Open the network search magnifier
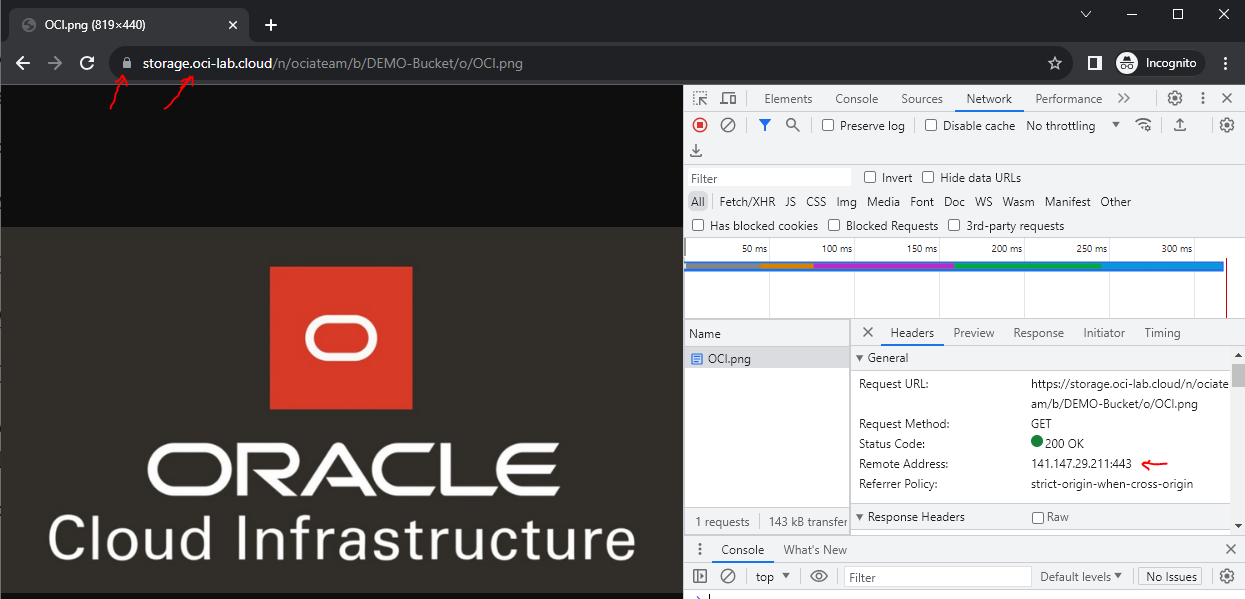The height and width of the screenshot is (599, 1245). (x=792, y=125)
